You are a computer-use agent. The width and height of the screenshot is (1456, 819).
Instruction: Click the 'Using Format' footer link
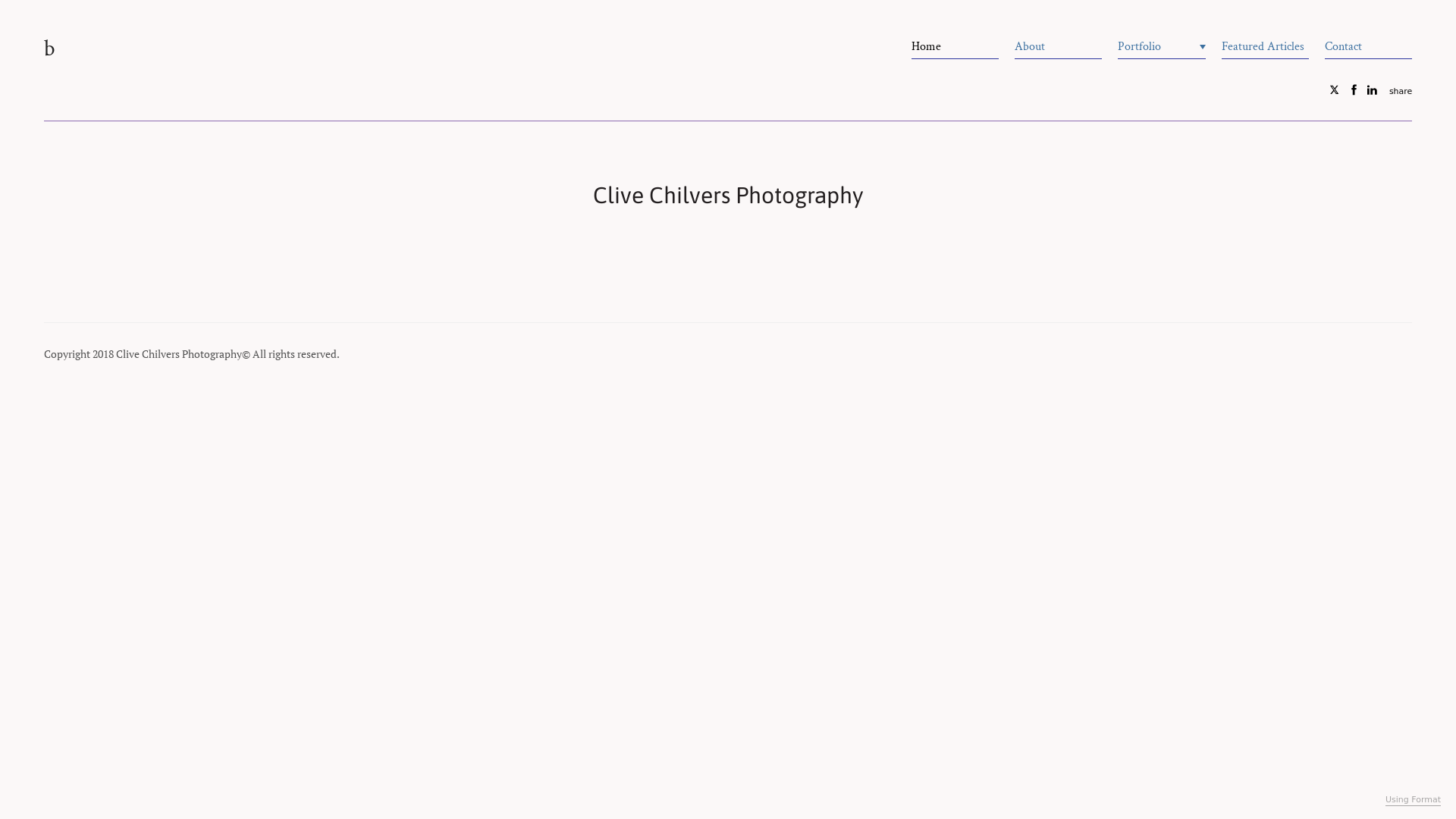(x=1412, y=799)
